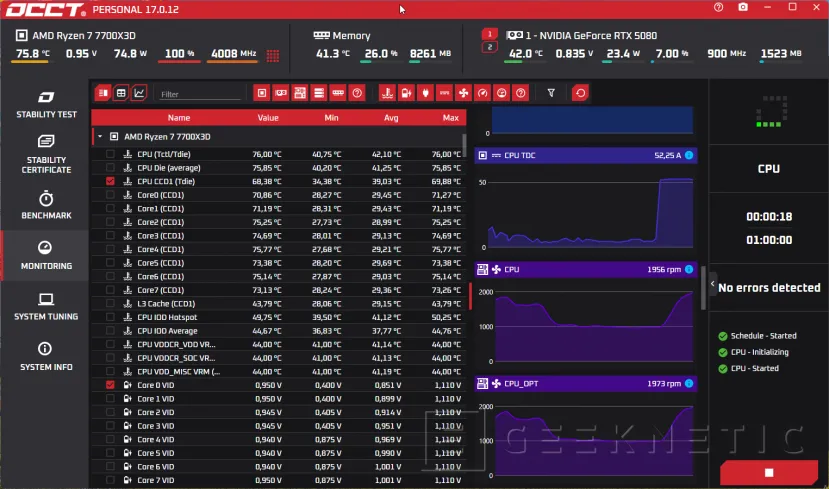Toggle voltage sensor type filter

tap(407, 93)
